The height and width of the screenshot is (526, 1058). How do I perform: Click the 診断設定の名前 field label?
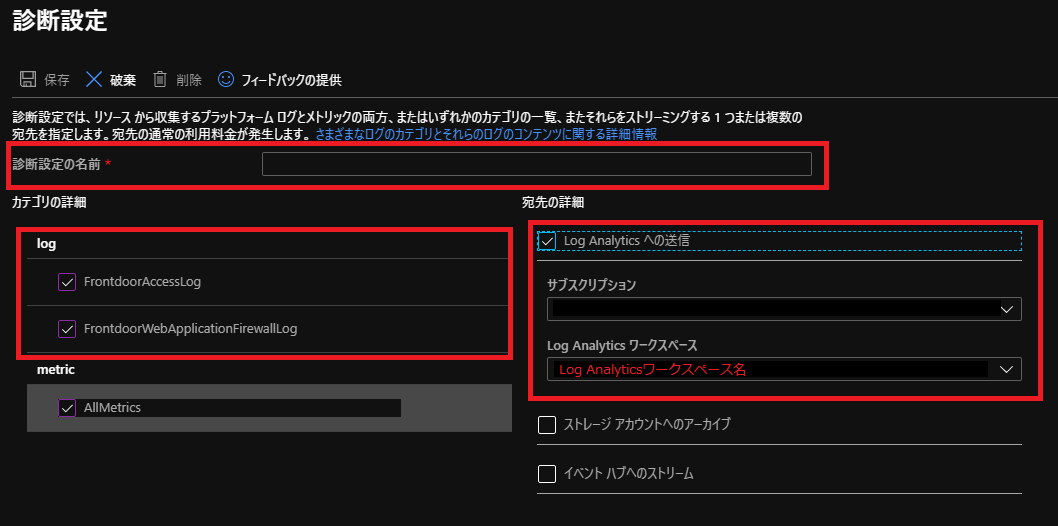point(57,164)
